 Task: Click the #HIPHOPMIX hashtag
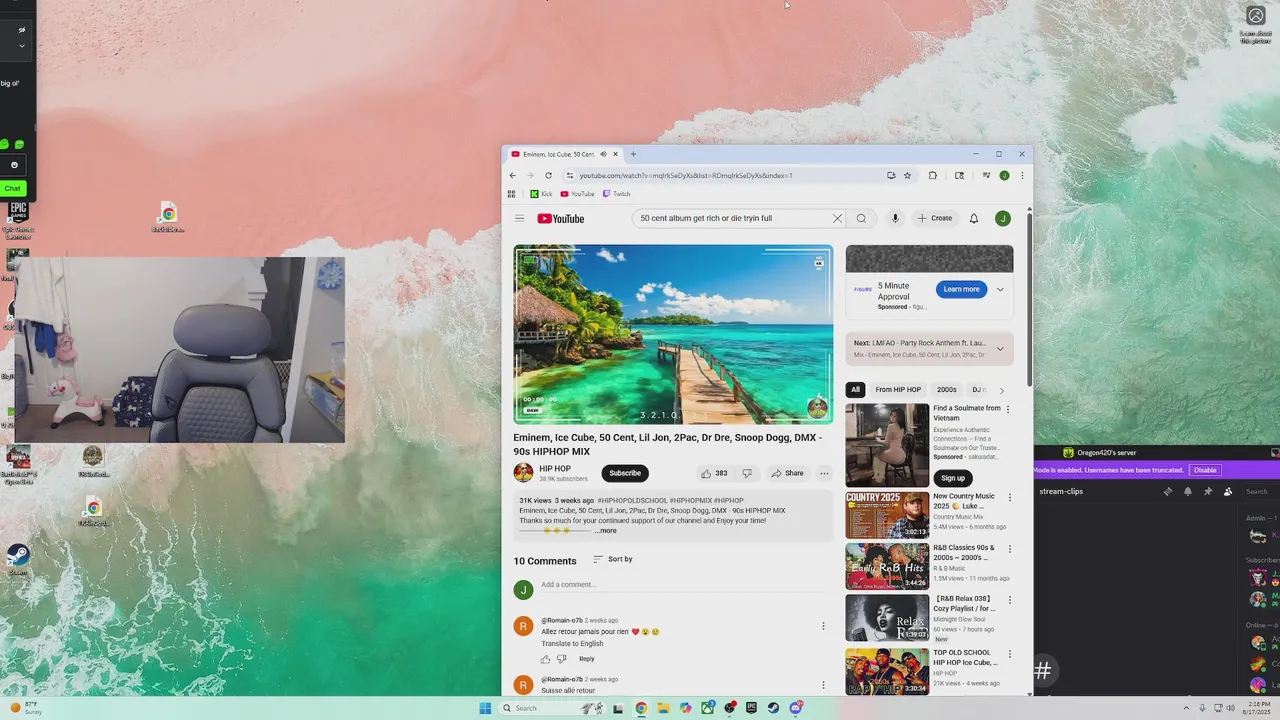pos(691,500)
